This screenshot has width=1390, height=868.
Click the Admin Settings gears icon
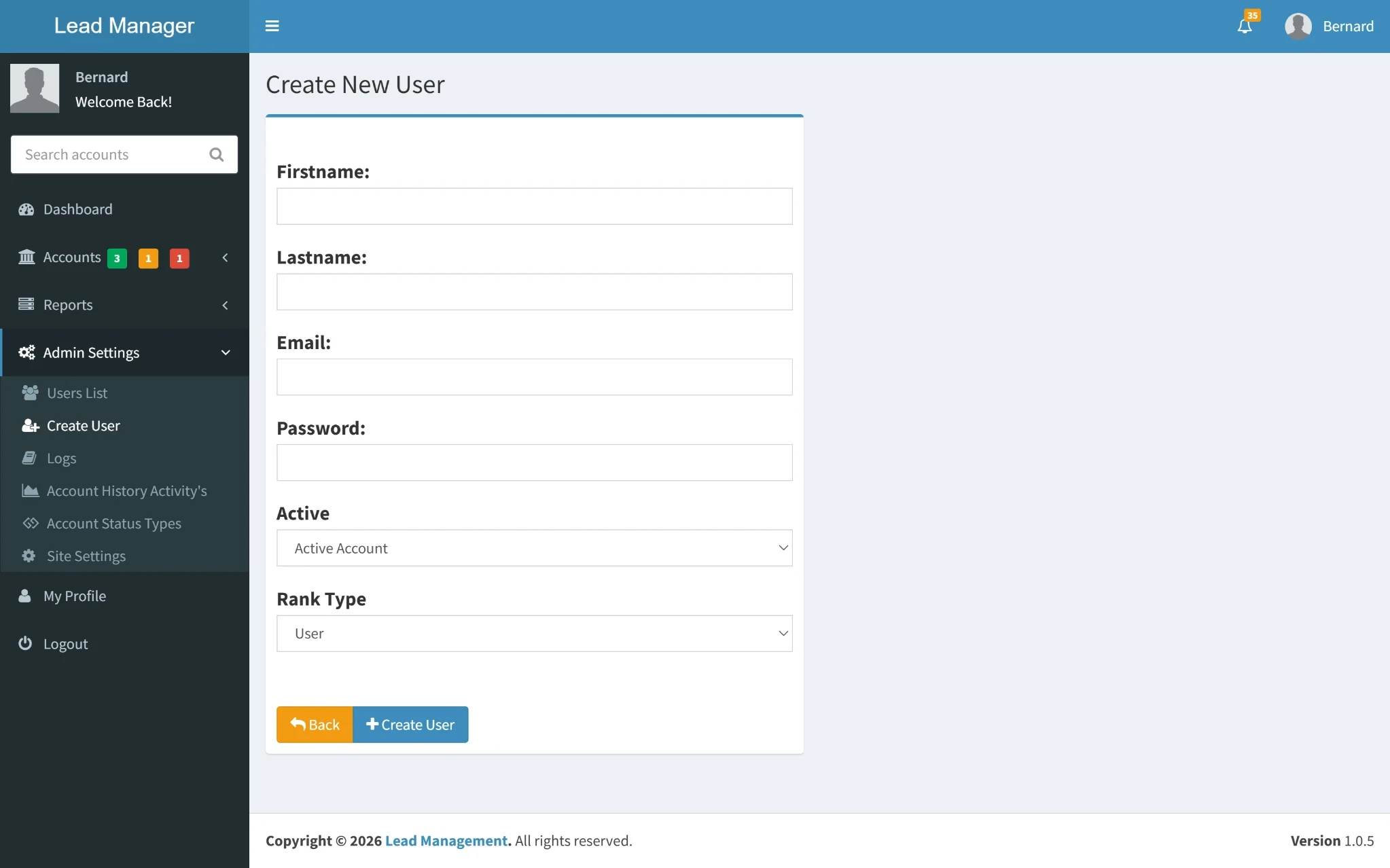[26, 352]
